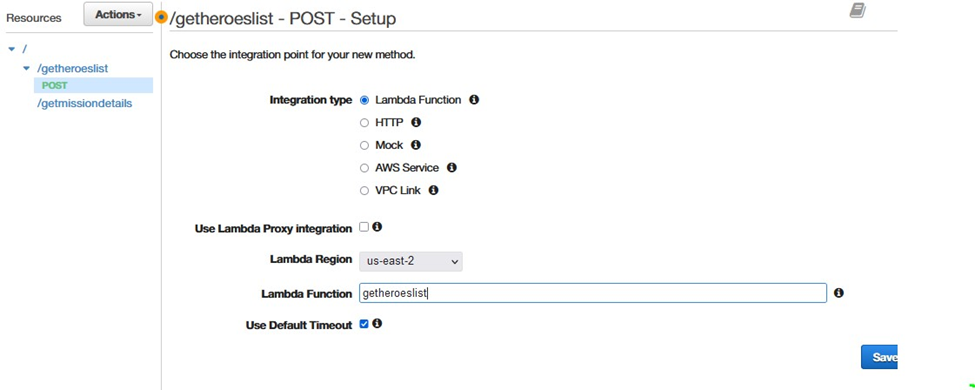Select the Mock integration type
This screenshot has width=975, height=390.
coord(364,146)
